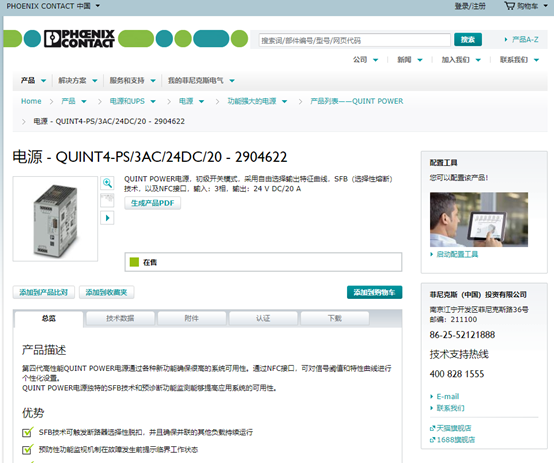Click 登录/注册 login link
The width and height of the screenshot is (554, 463).
pyautogui.click(x=470, y=6)
